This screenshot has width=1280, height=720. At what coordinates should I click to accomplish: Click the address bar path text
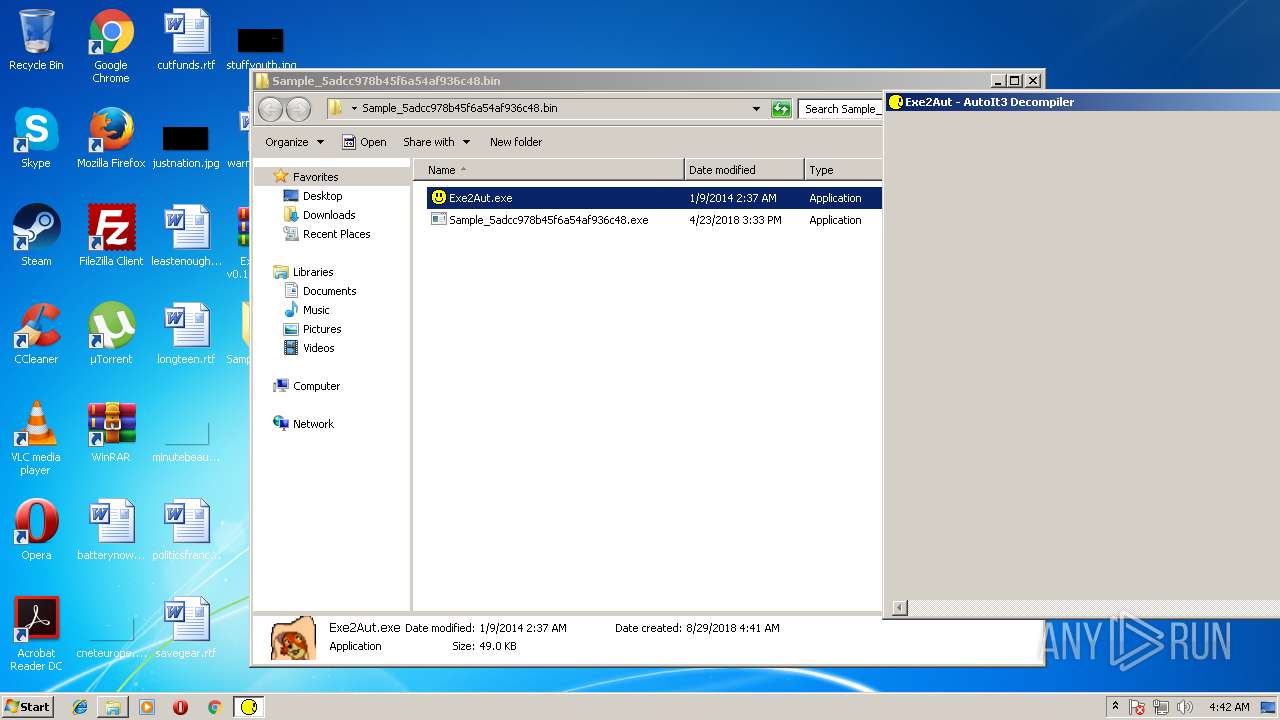tap(460, 109)
